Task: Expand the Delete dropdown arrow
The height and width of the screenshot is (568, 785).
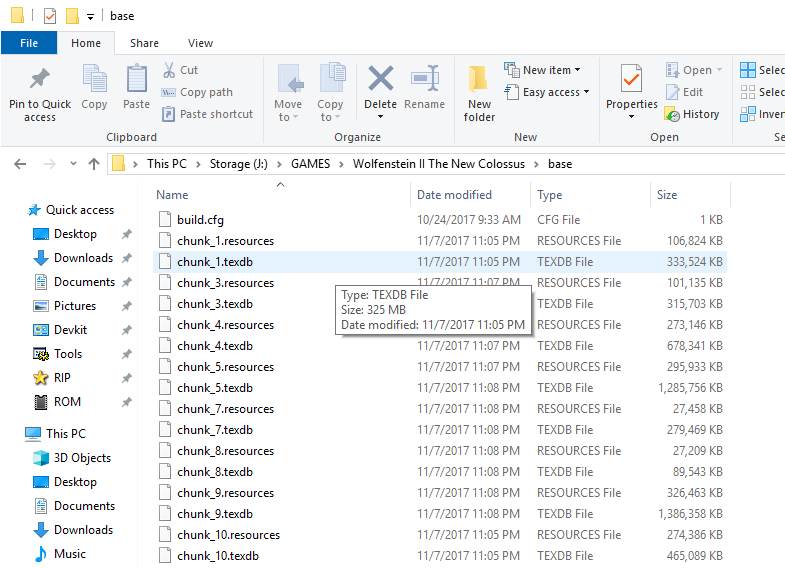Action: point(380,117)
